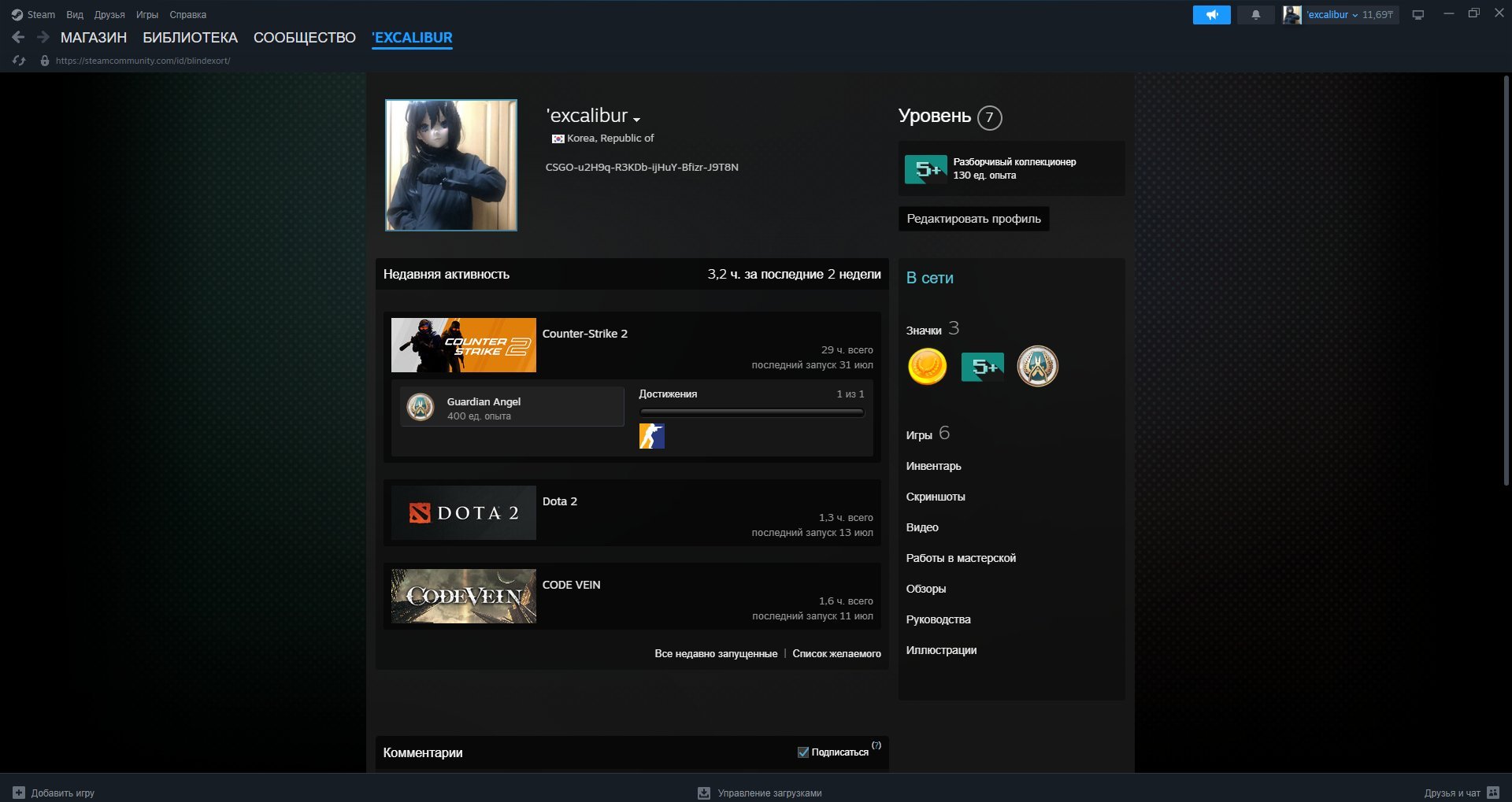
Task: Click the Steam logo in the title bar
Action: tap(17, 15)
